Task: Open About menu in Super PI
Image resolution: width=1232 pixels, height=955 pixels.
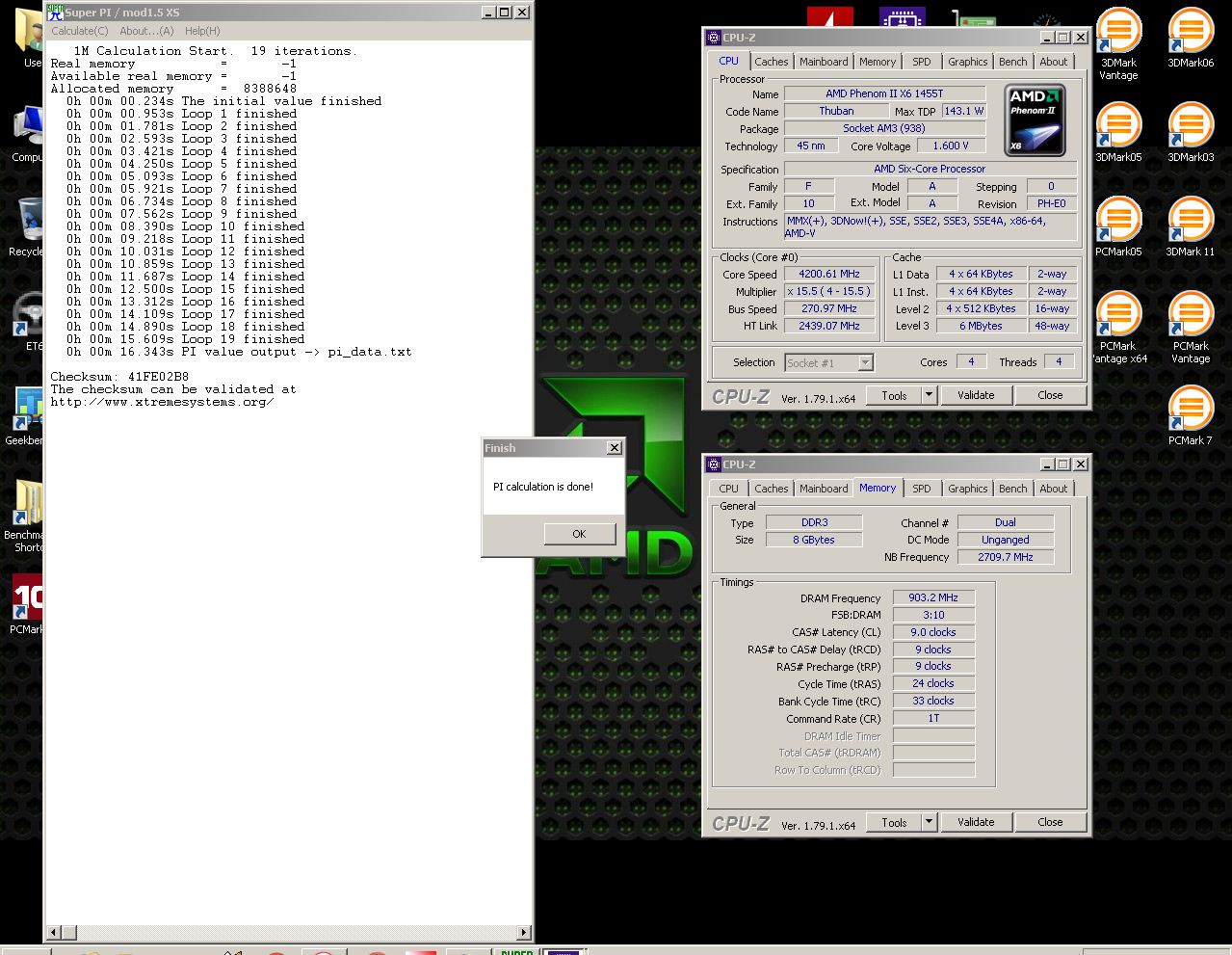Action: click(x=146, y=31)
